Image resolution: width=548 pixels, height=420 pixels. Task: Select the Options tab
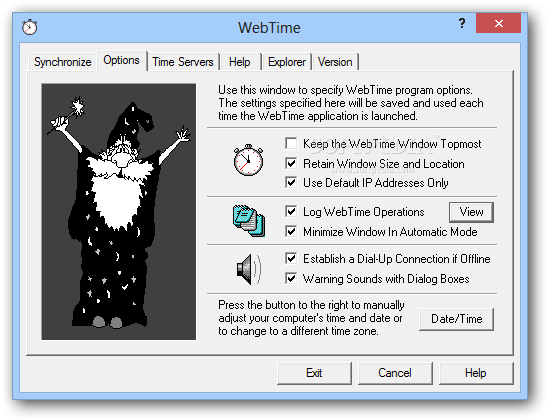[x=121, y=60]
